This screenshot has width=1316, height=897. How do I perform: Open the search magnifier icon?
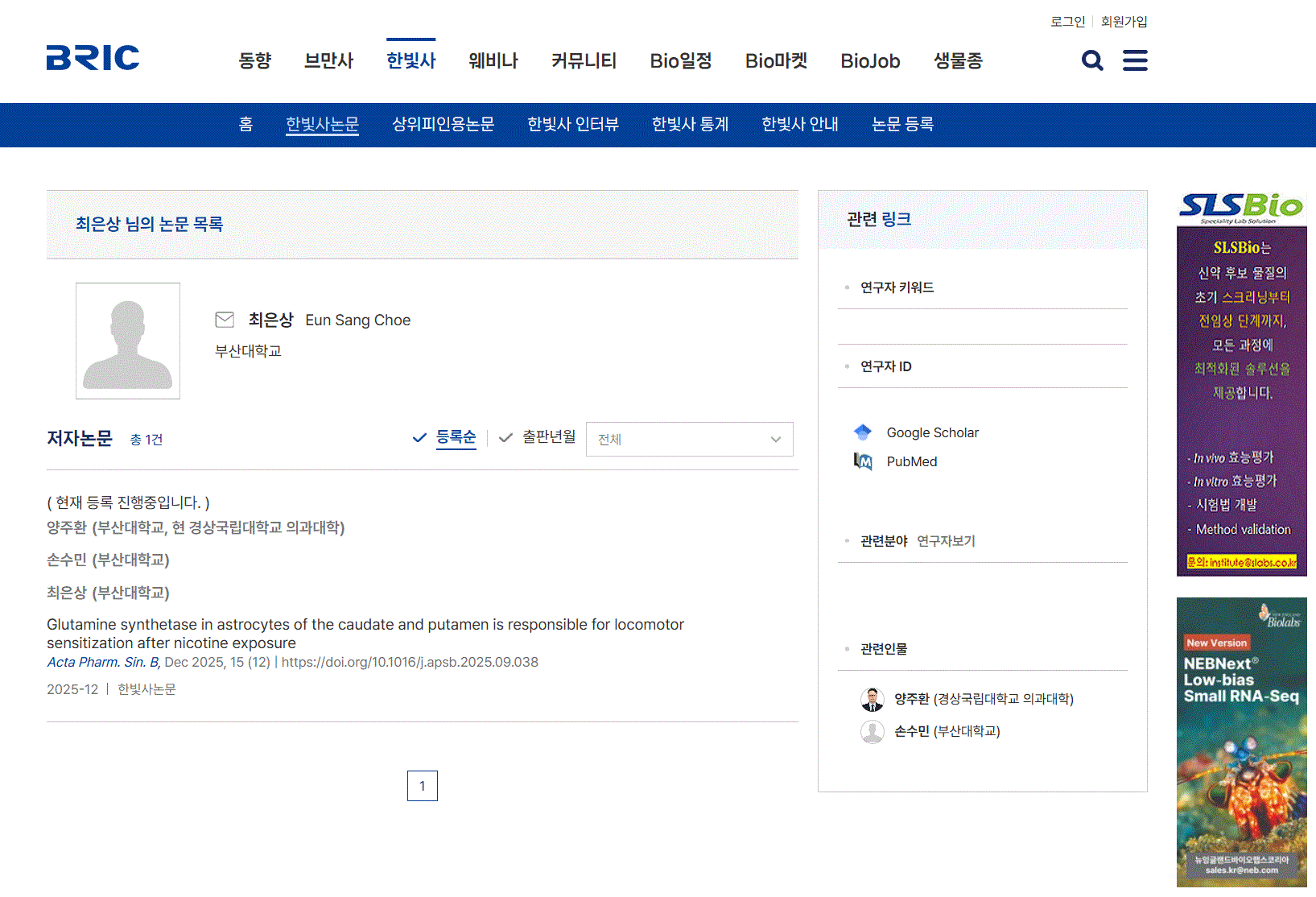[x=1091, y=60]
